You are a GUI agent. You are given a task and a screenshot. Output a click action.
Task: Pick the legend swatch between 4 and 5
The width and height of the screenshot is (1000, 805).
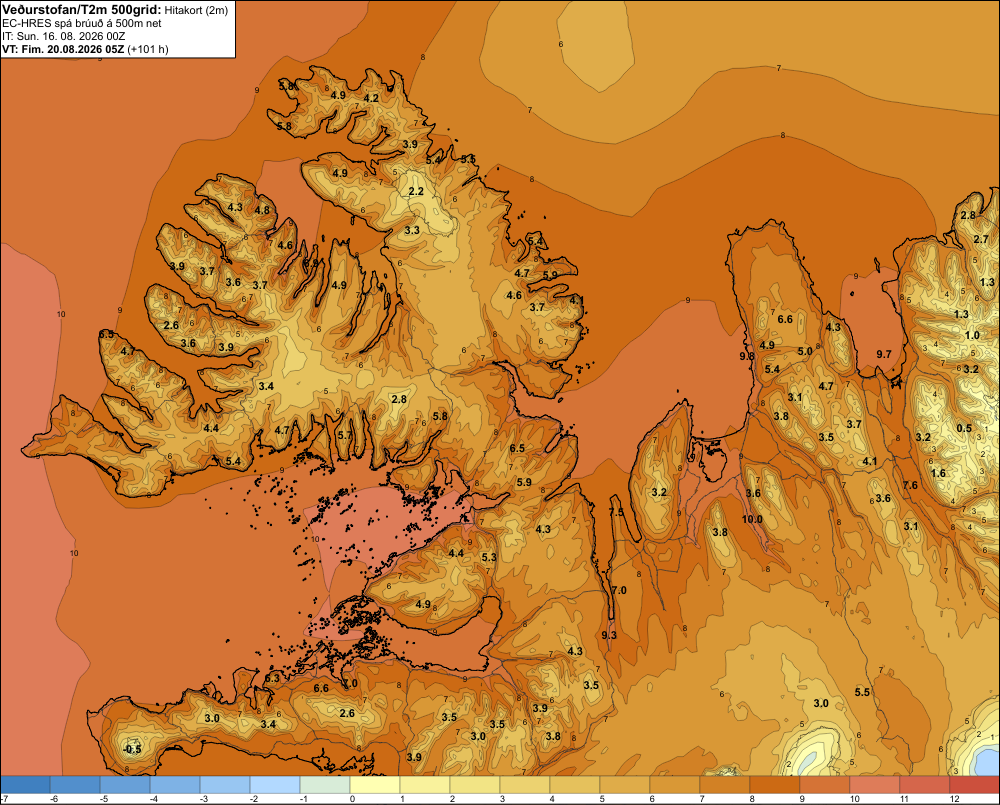[x=575, y=784]
